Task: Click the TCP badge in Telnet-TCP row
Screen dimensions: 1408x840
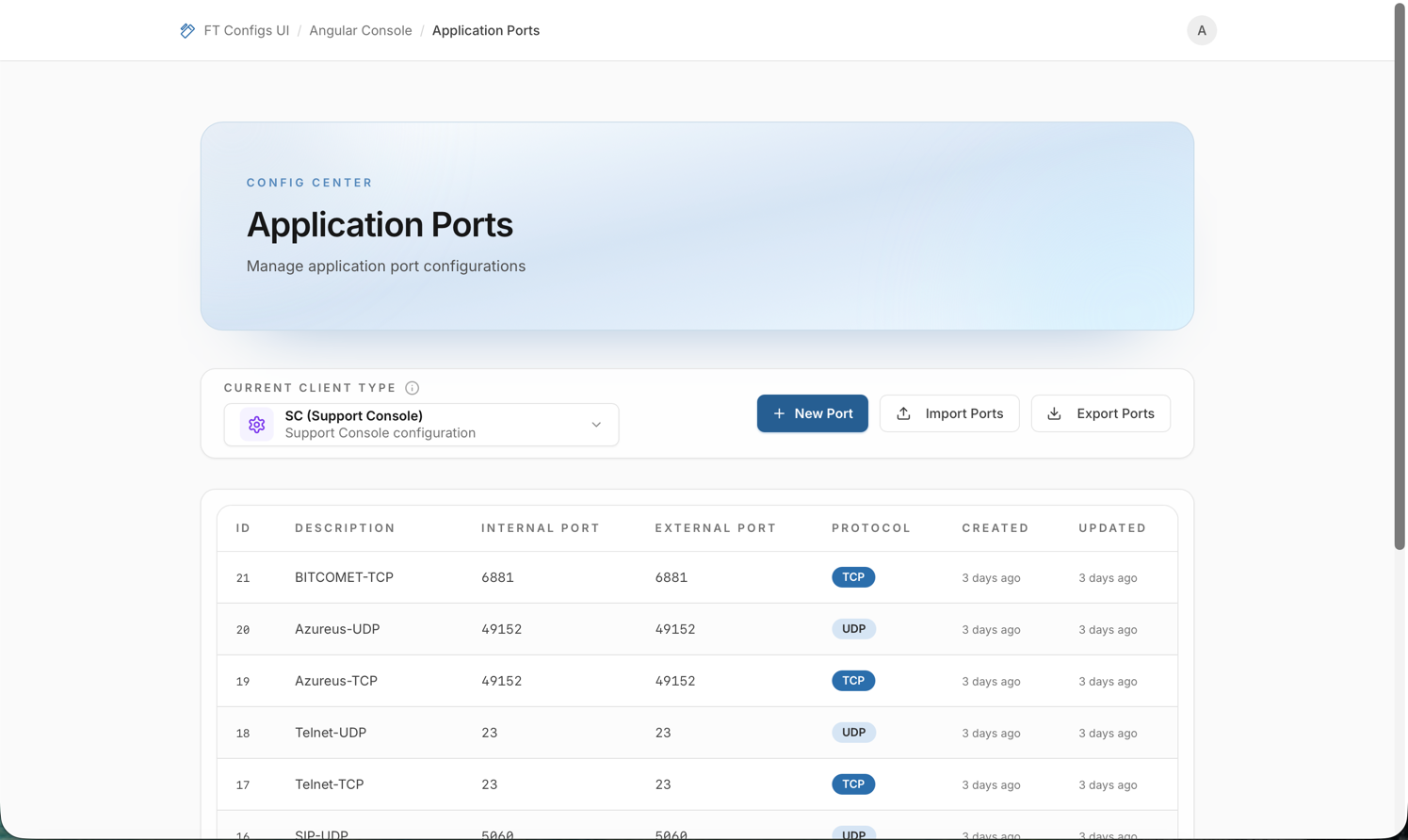Action: (853, 784)
